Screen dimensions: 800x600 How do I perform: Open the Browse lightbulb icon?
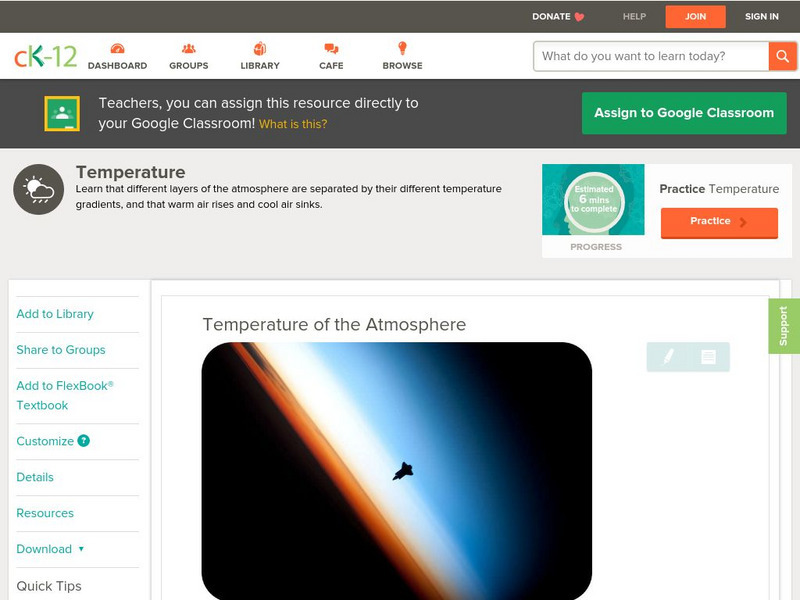coord(403,48)
